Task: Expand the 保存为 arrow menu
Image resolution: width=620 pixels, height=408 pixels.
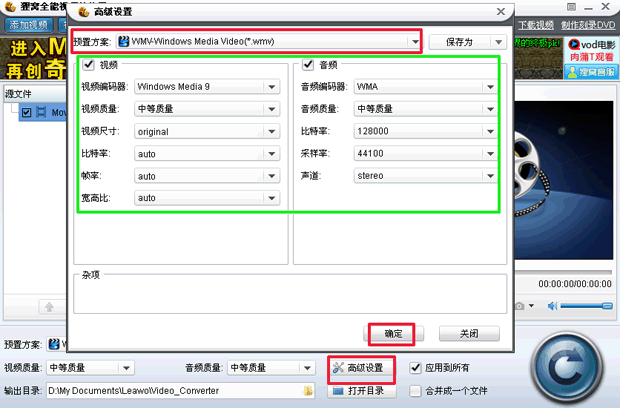Action: (x=499, y=42)
